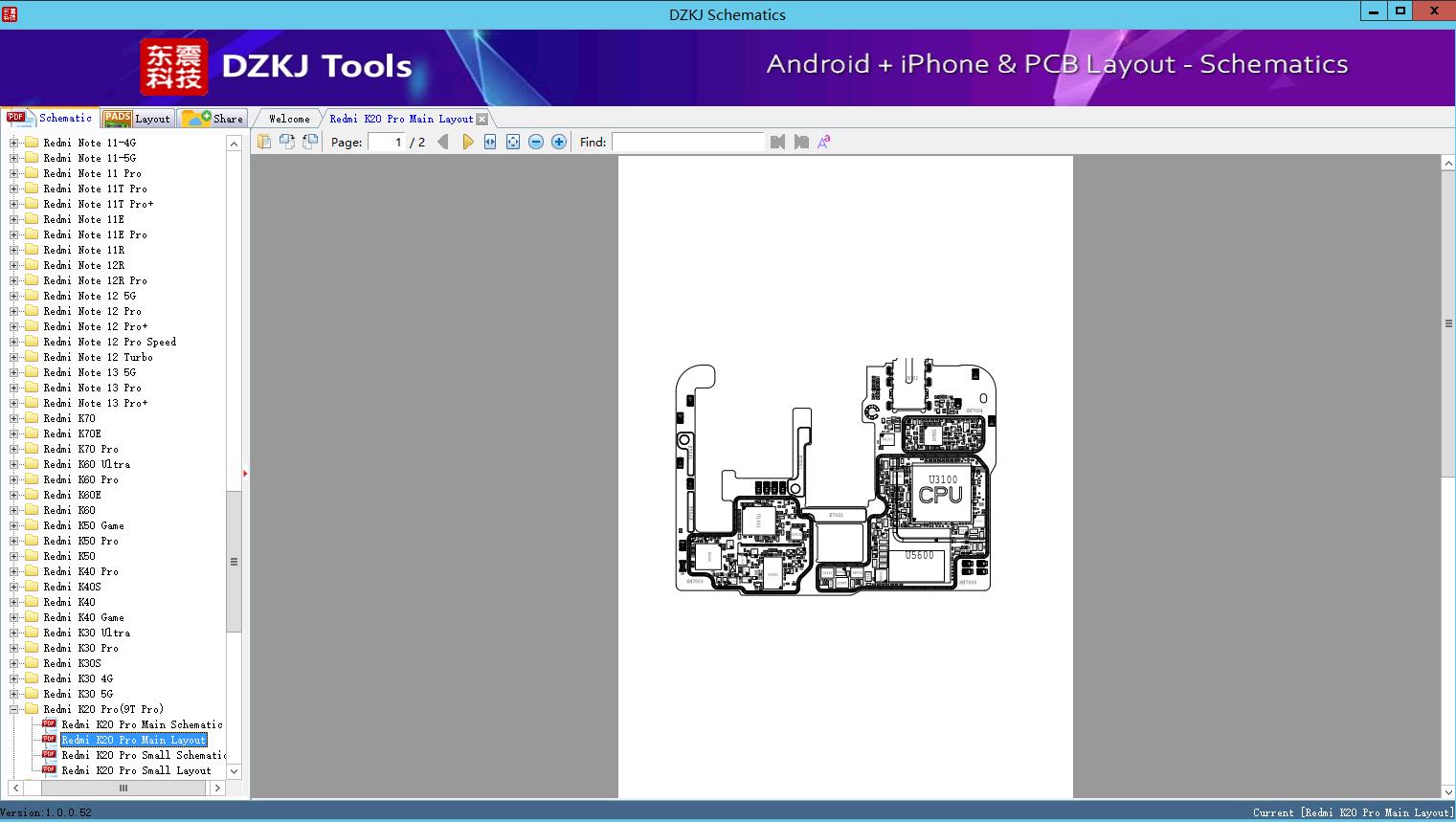Select the Redmi Note 12R Pro folder
The image size is (1456, 822).
coord(95,280)
